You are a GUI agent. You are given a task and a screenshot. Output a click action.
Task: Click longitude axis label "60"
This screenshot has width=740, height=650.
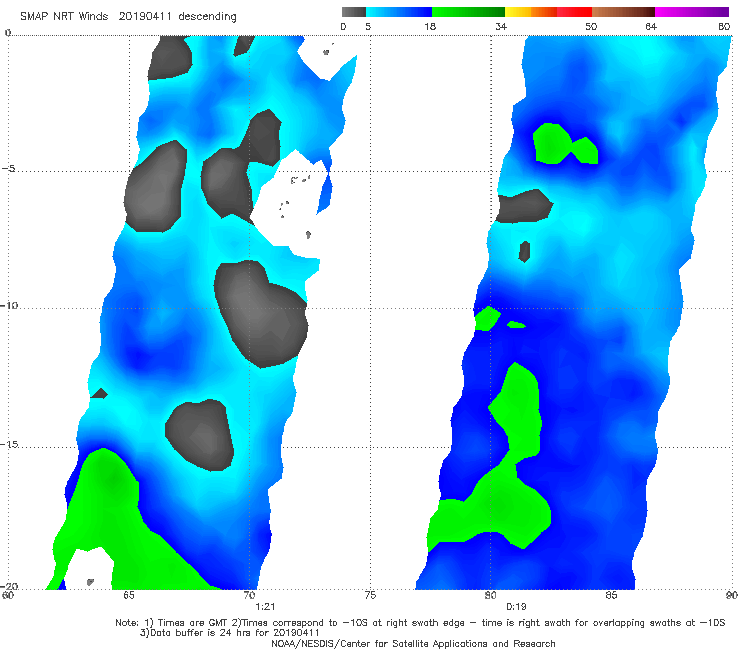(x=8, y=595)
